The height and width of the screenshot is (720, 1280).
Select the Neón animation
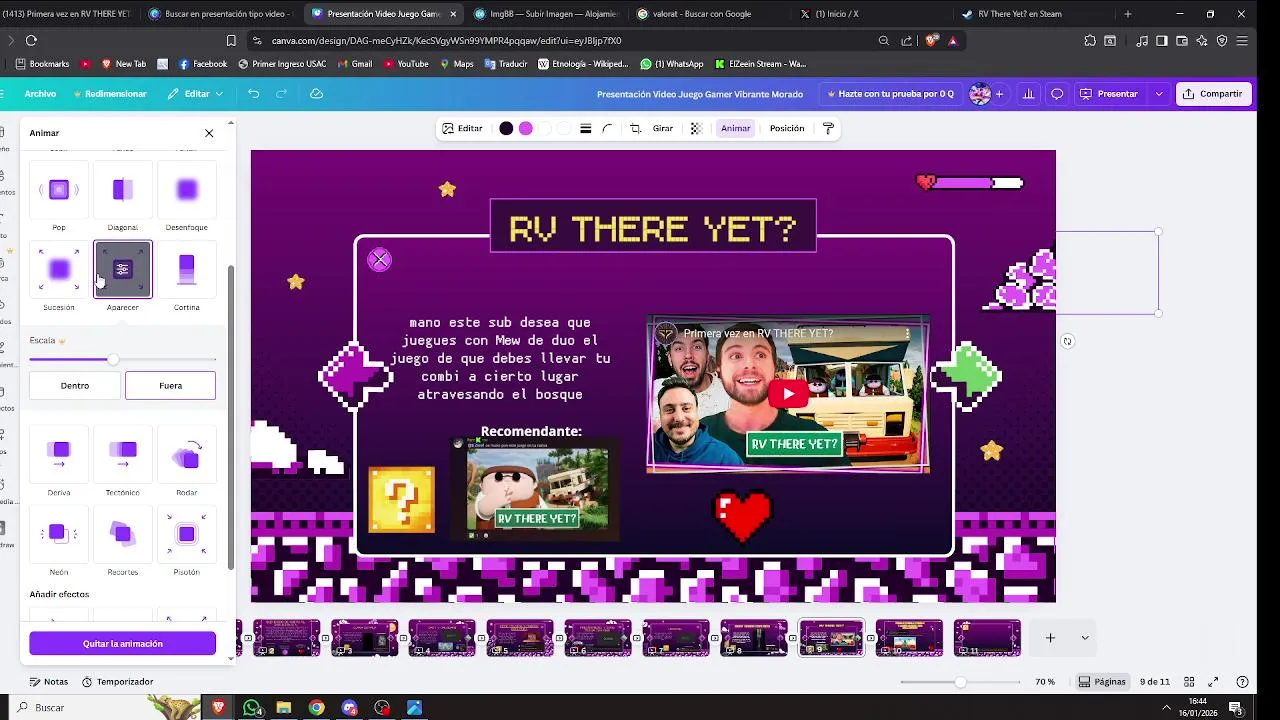[59, 534]
